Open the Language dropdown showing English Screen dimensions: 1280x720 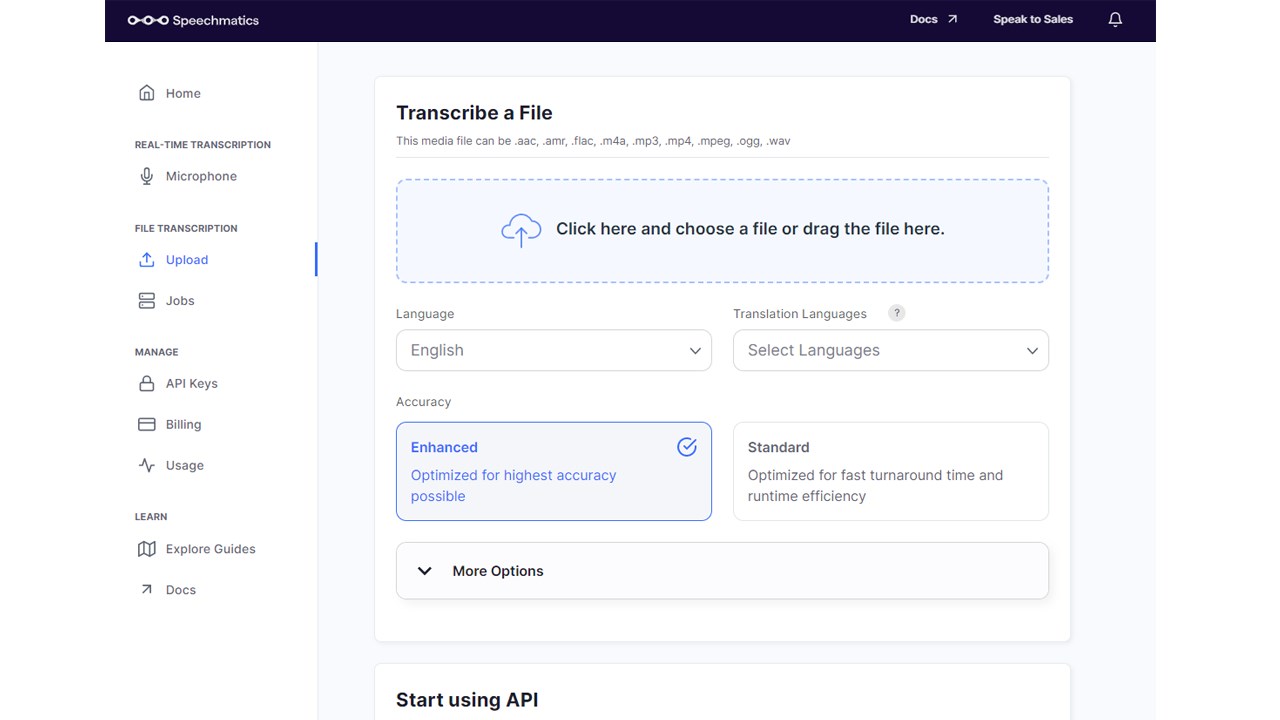click(x=554, y=350)
